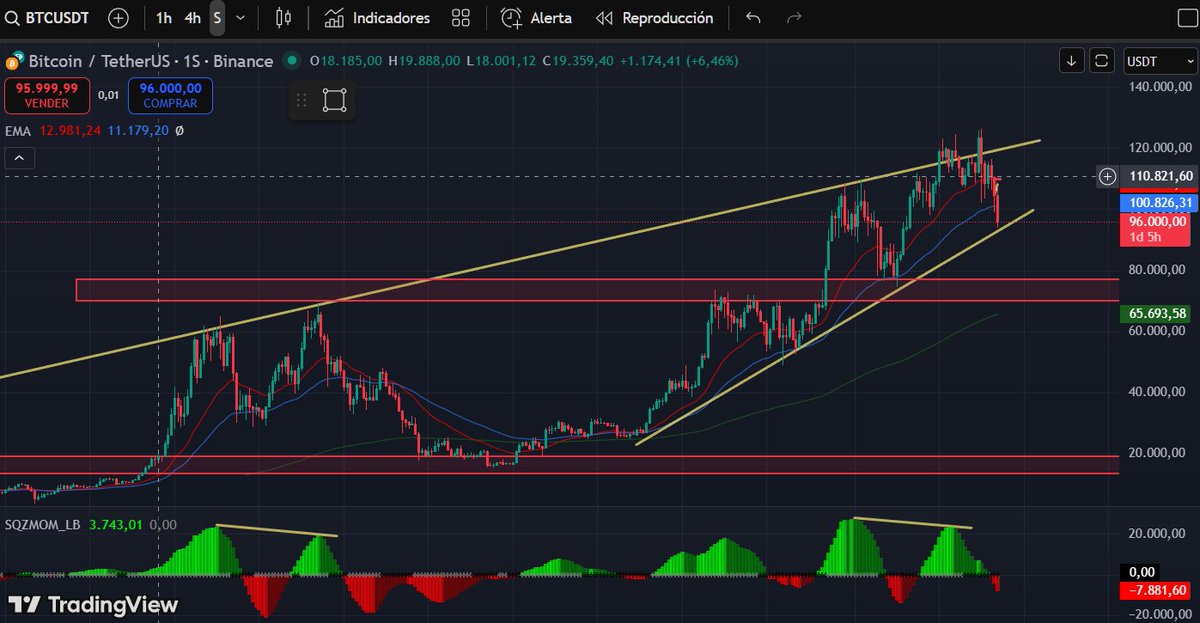
Task: Open the BTCUSDT symbol search
Action: pos(47,18)
